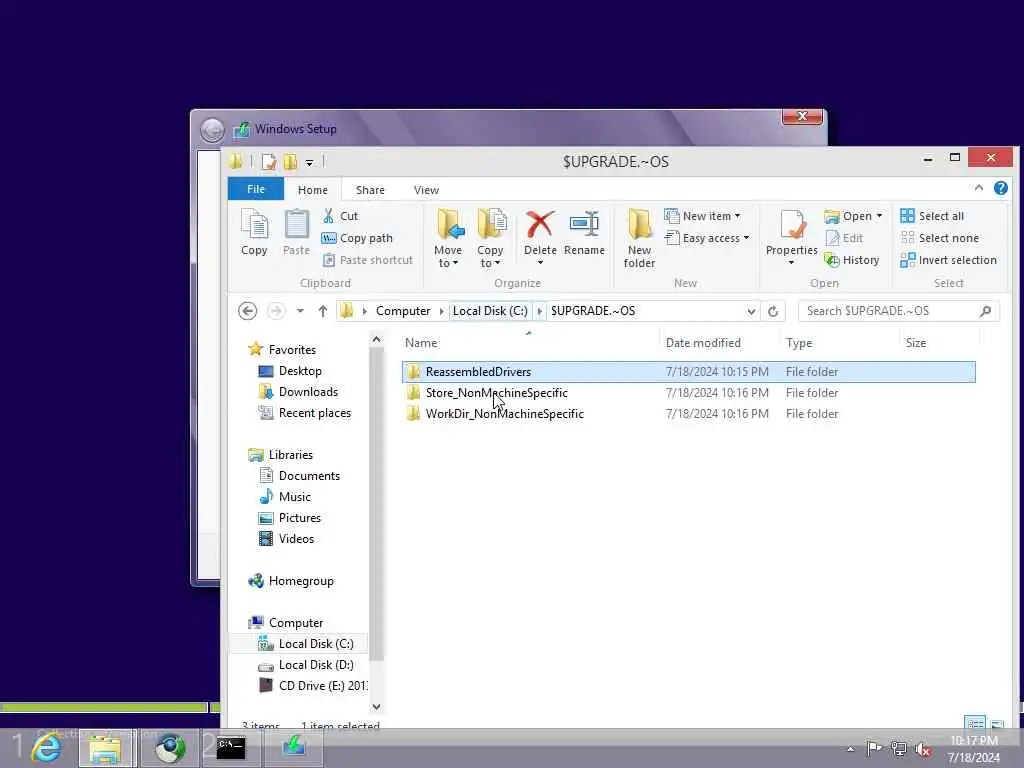The image size is (1024, 768).
Task: Switch to the Home ribbon tab
Action: (313, 190)
